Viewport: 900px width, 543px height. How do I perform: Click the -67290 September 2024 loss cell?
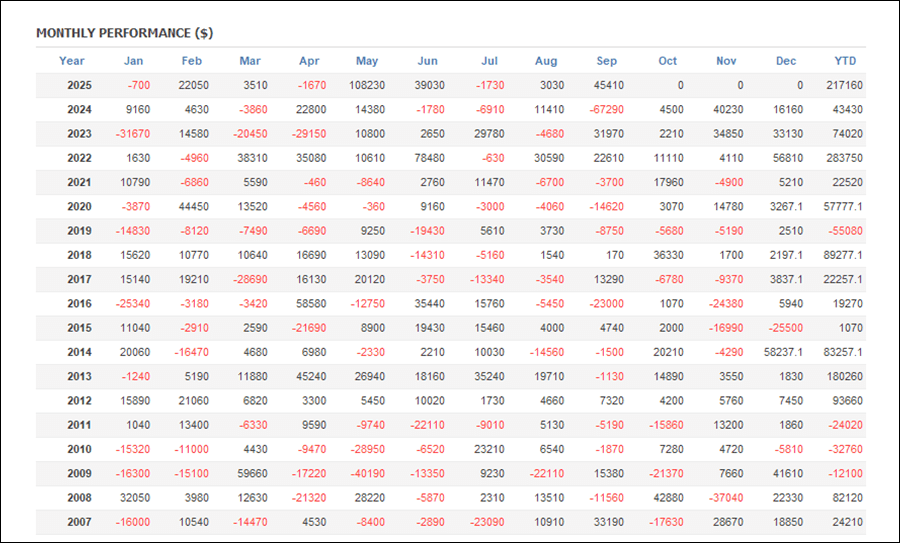click(606, 110)
